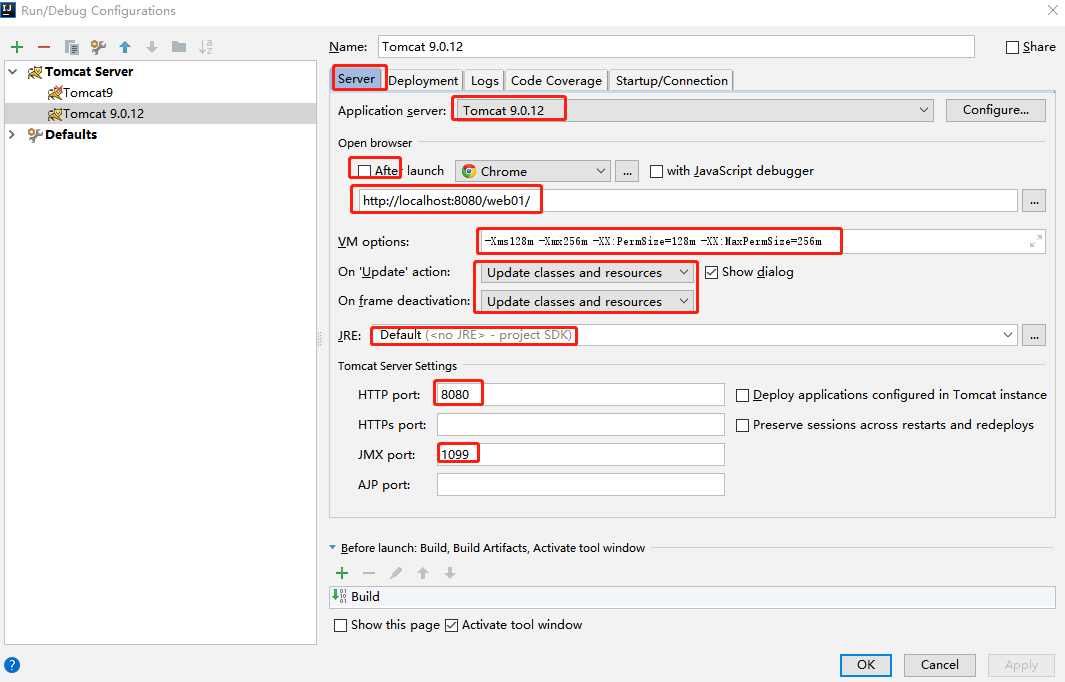Switch to Deployment tab
Screen dimensions: 1065x682
[423, 80]
